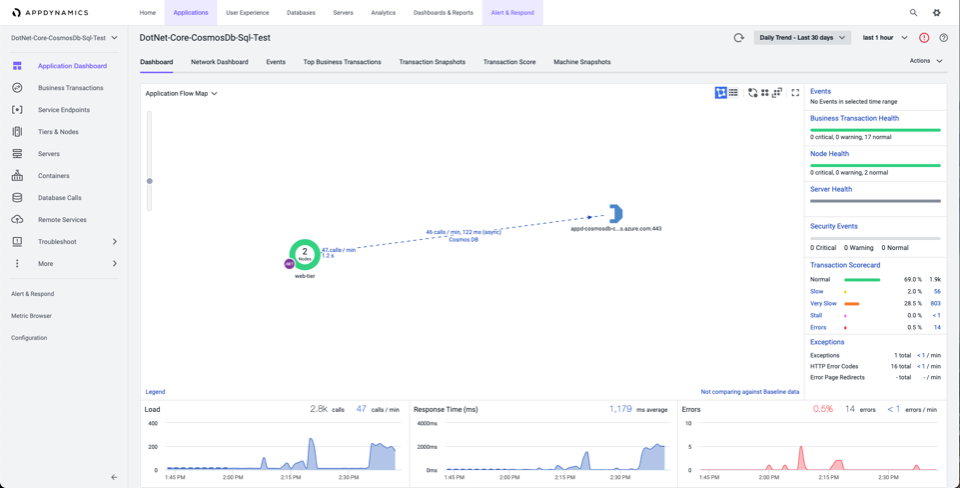Open the Node Health link
The height and width of the screenshot is (488, 960).
[x=828, y=154]
